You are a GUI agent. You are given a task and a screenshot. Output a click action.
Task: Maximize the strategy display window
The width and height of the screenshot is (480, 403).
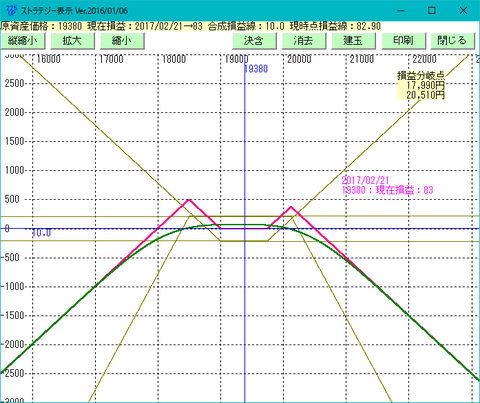point(432,11)
